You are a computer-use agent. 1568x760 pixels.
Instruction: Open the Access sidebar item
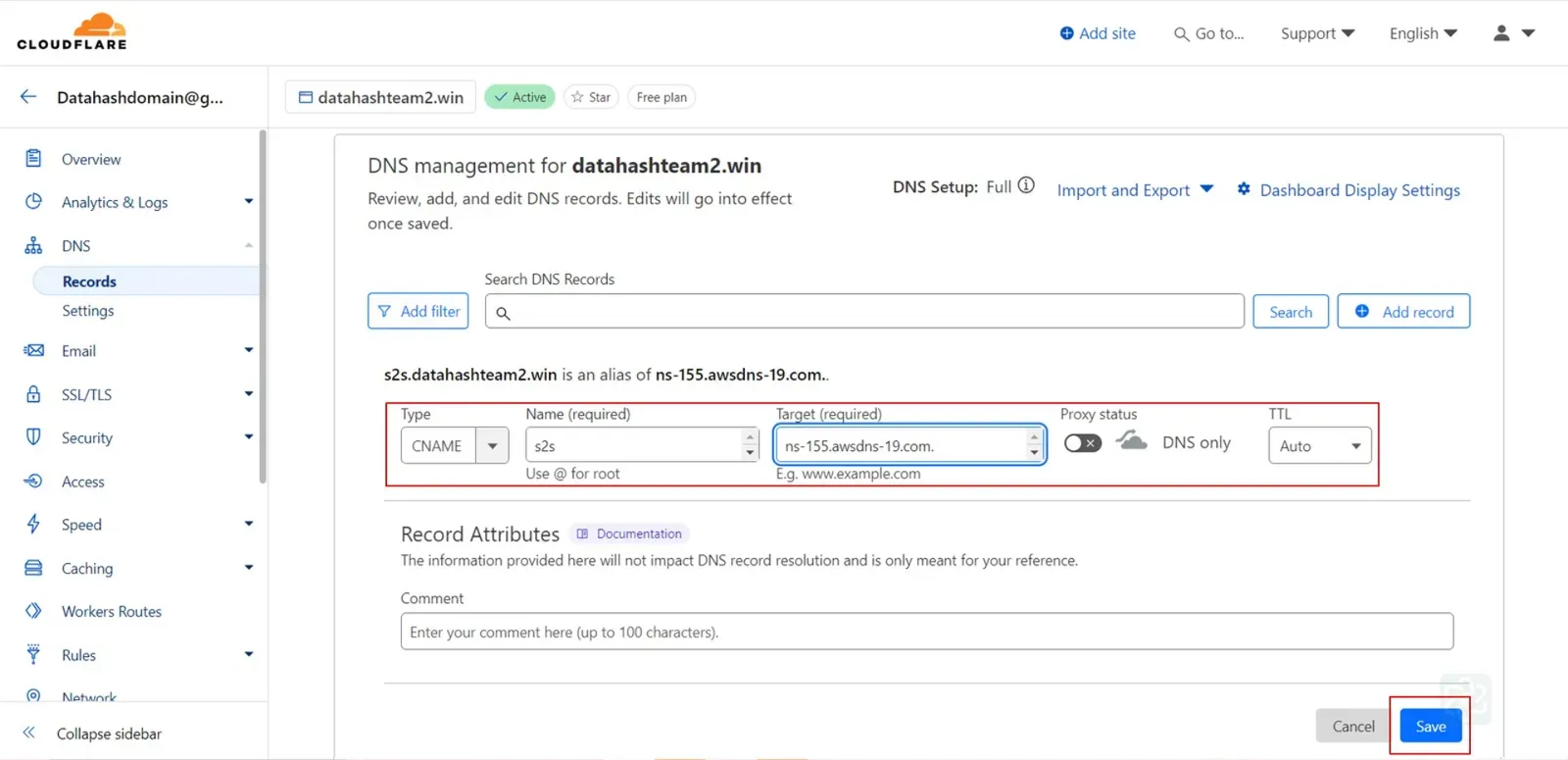(x=83, y=481)
